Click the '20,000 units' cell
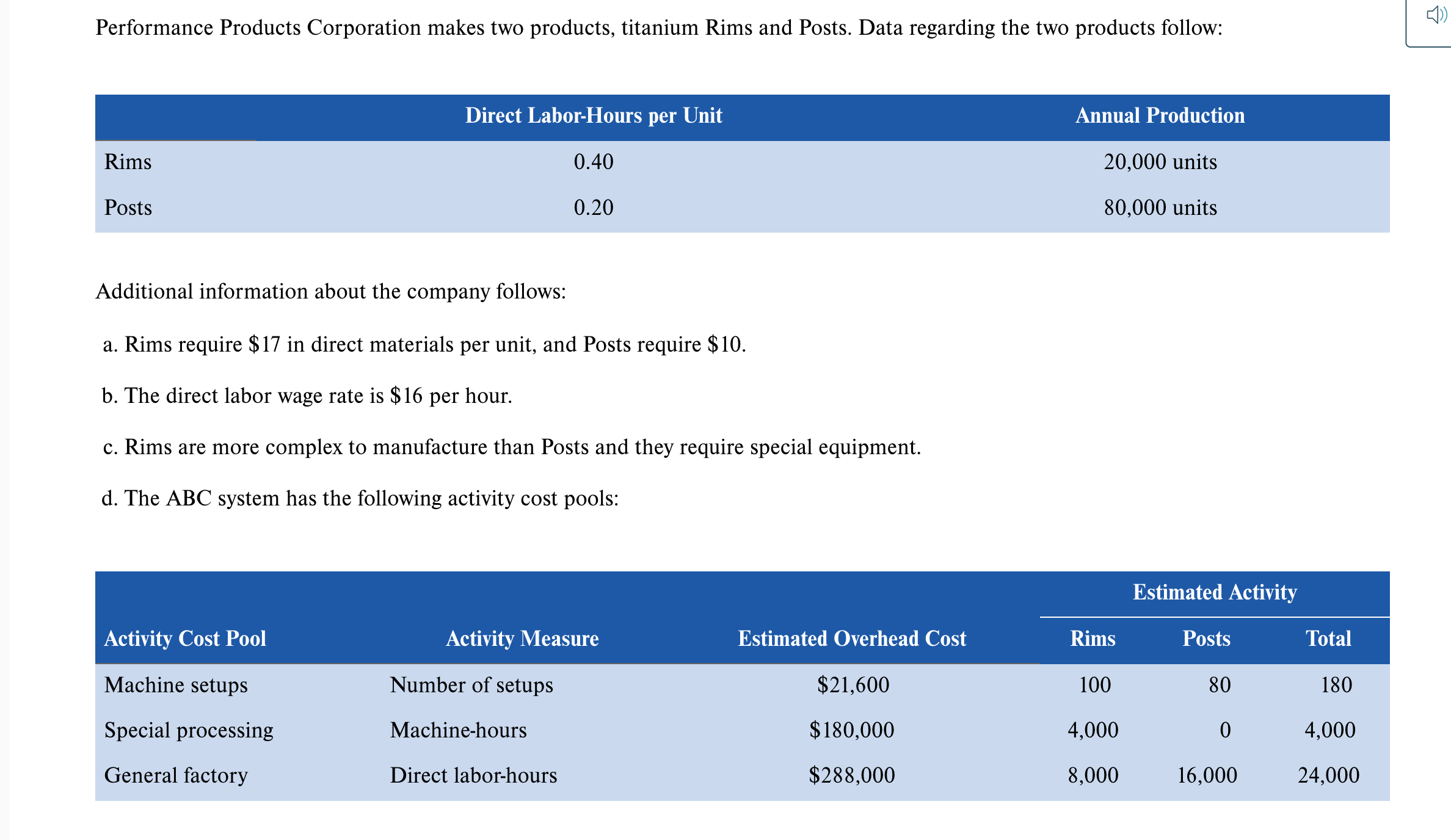The image size is (1451, 840). click(x=1160, y=162)
